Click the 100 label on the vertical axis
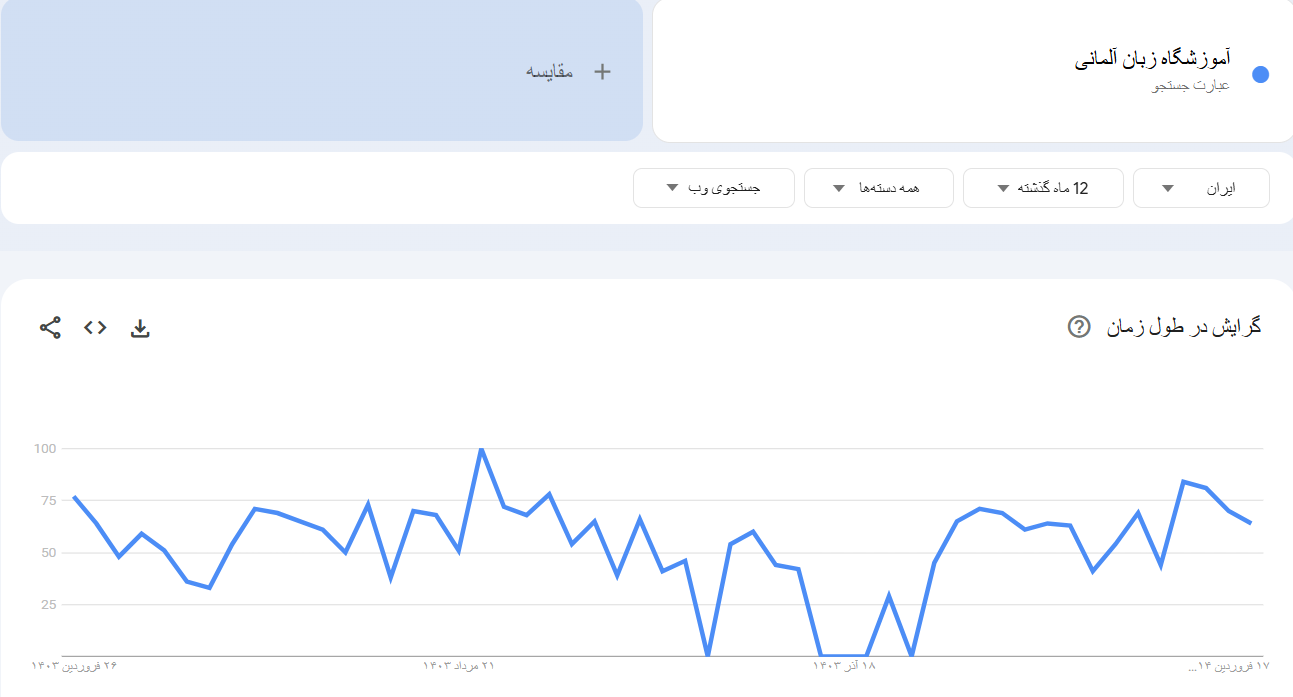This screenshot has height=697, width=1293. click(45, 449)
